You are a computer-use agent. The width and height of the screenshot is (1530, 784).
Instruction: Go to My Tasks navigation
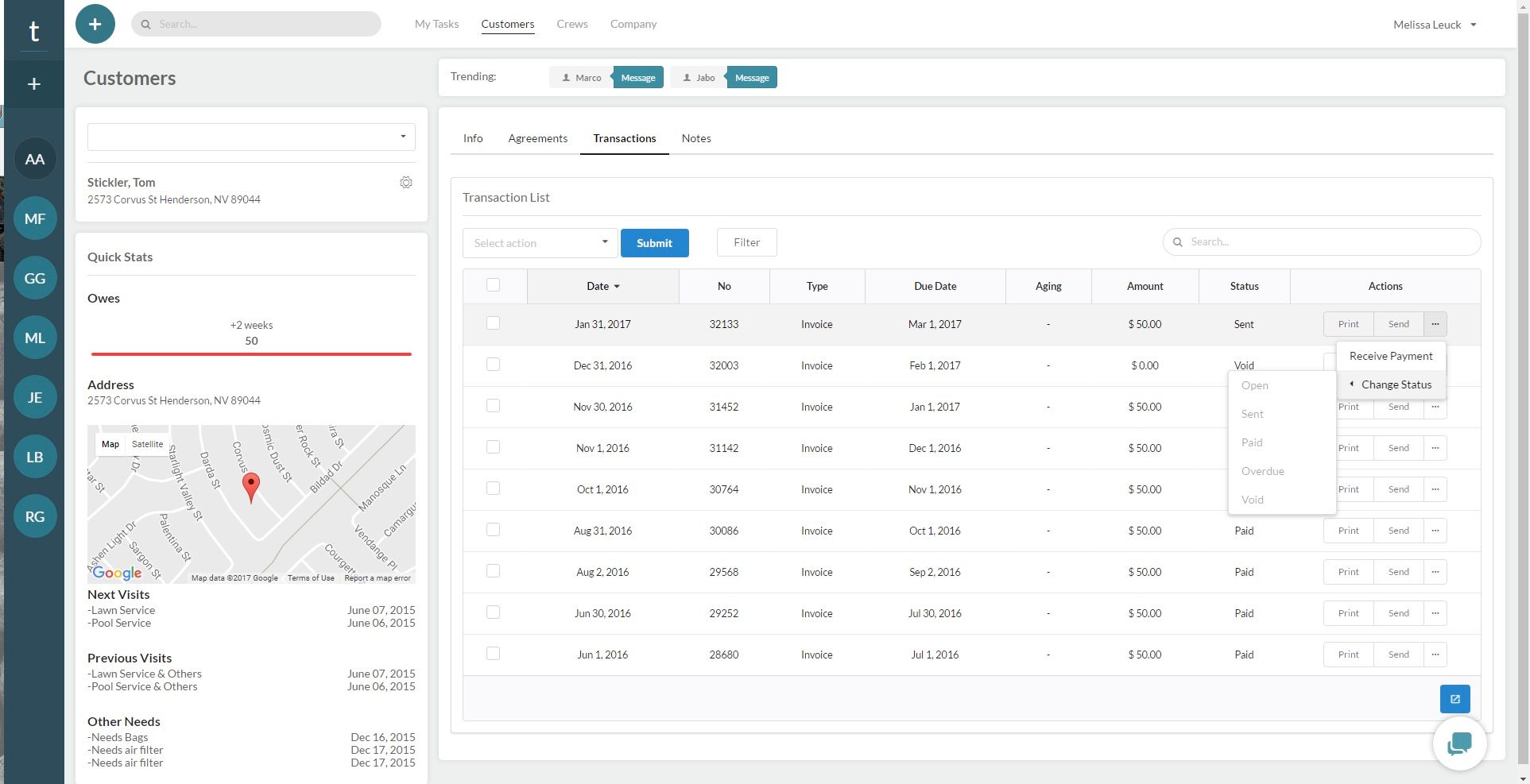click(436, 24)
